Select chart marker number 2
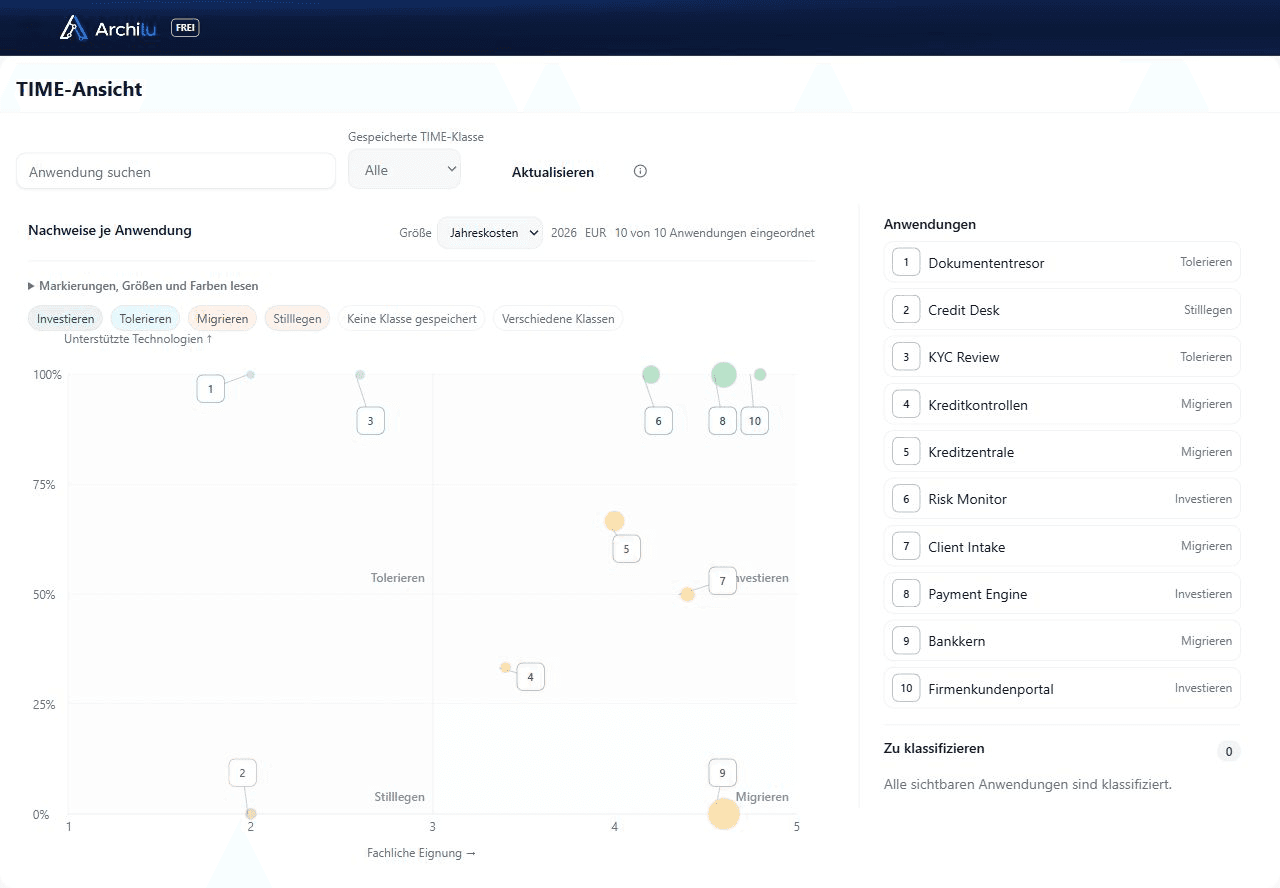This screenshot has height=888, width=1280. click(242, 773)
